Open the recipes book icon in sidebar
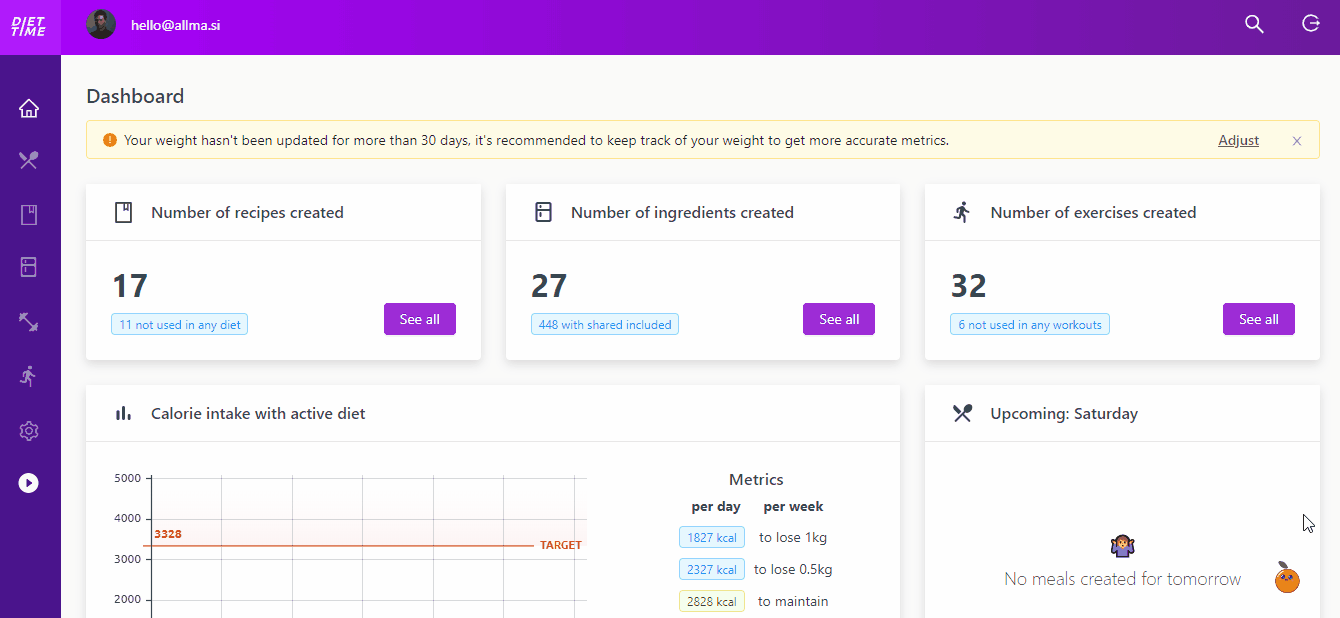Screen dimensions: 1340x618 (29, 214)
